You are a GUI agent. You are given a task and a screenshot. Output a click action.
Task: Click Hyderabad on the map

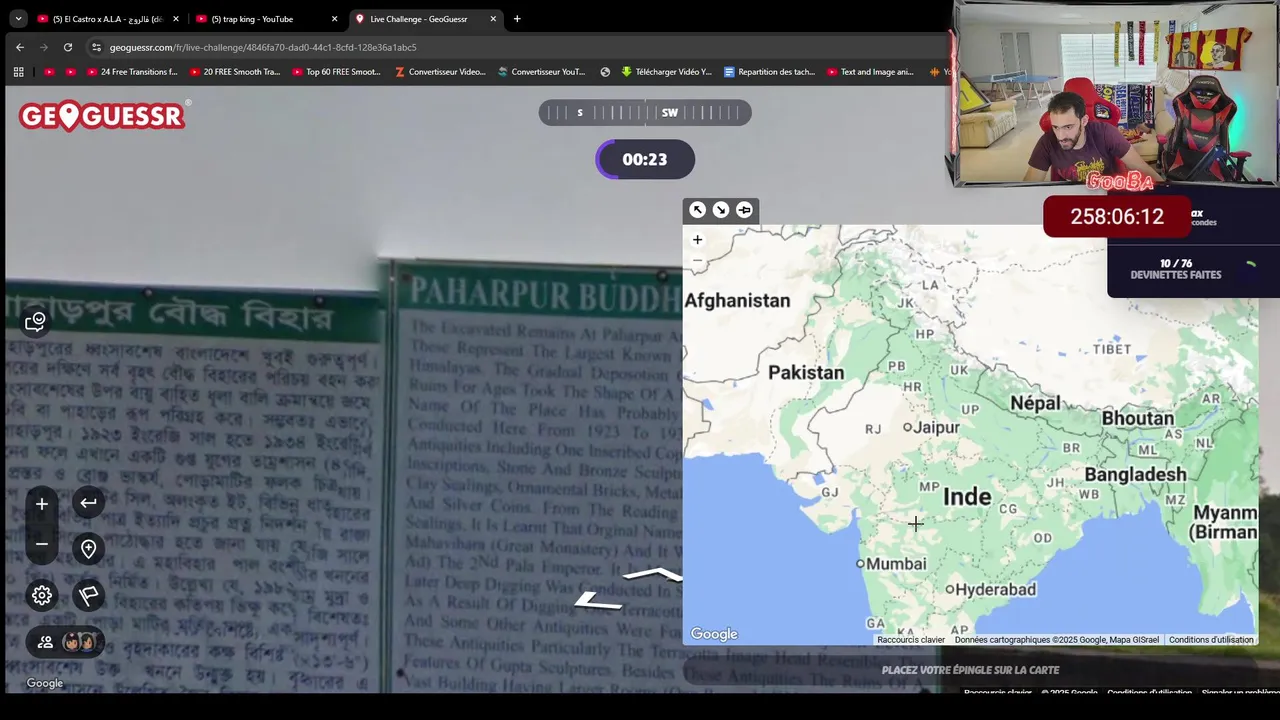point(990,590)
